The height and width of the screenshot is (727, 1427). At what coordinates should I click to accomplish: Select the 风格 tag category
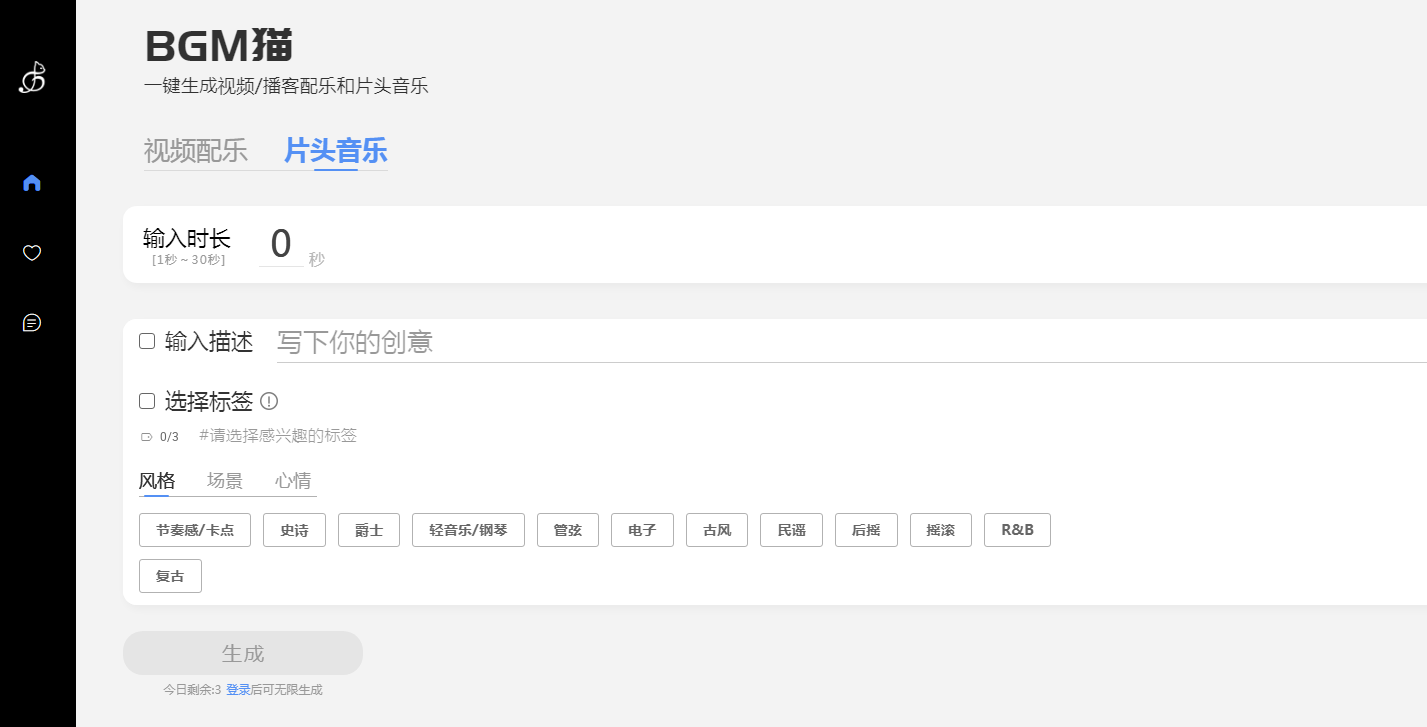pos(157,480)
